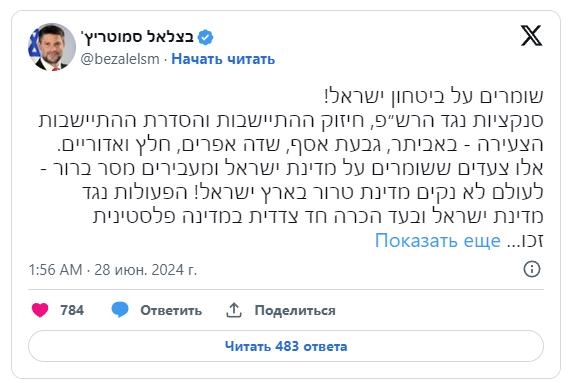Image resolution: width=571 pixels, height=383 pixels.
Task: Open Bezalel Smotrich's profile avatar photo
Action: coord(52,47)
